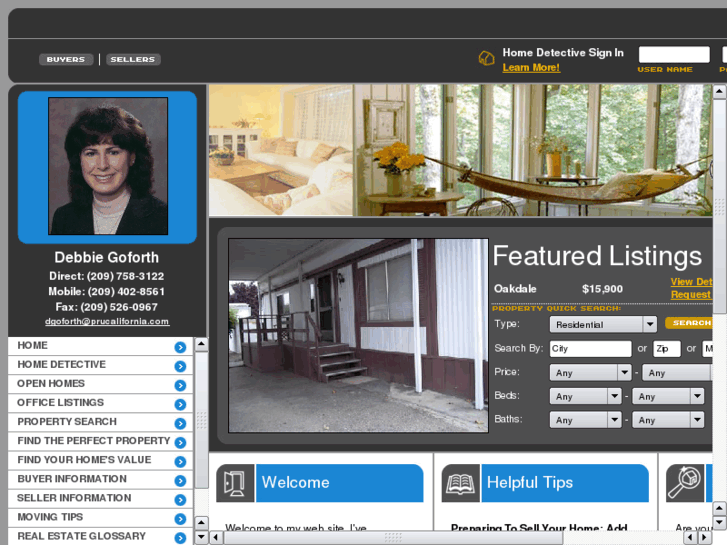This screenshot has width=727, height=545.
Task: Click the featured Oakdale listing photo
Action: (x=358, y=336)
